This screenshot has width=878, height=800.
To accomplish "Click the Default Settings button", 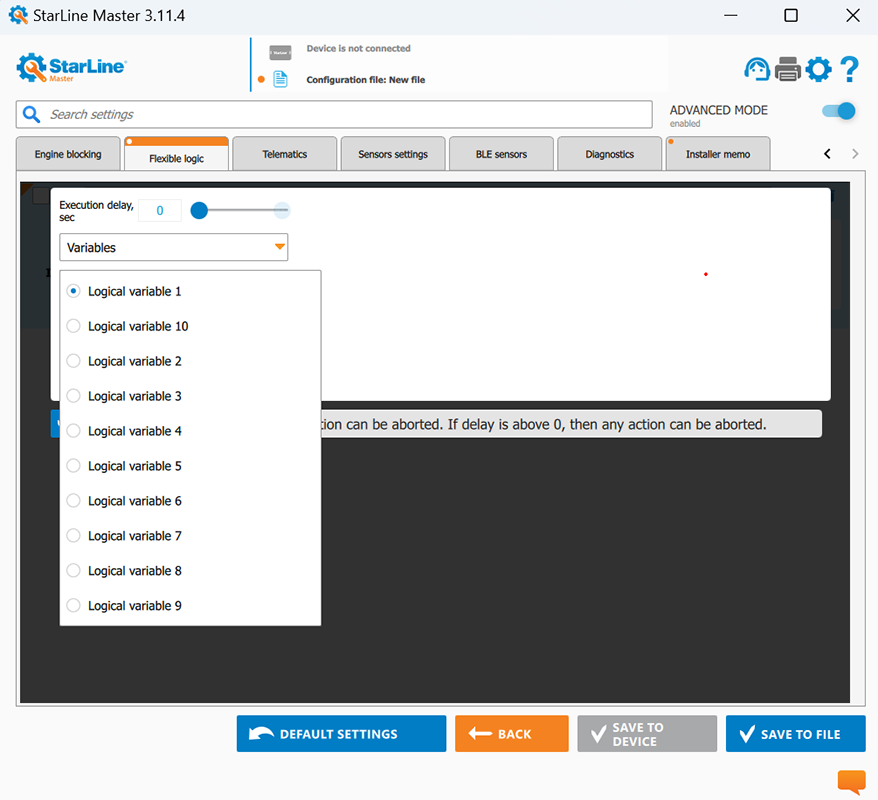I will pos(342,733).
